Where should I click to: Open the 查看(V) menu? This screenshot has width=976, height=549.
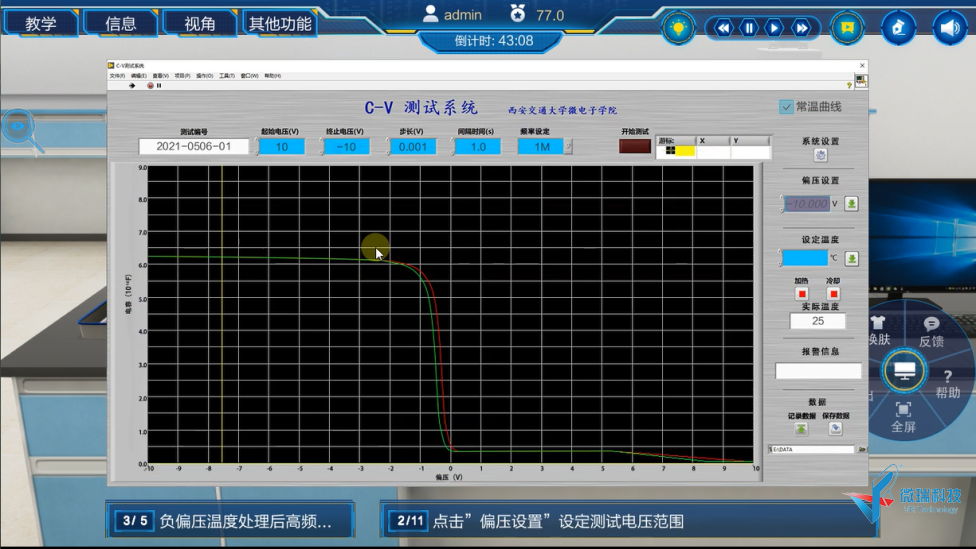pos(161,76)
